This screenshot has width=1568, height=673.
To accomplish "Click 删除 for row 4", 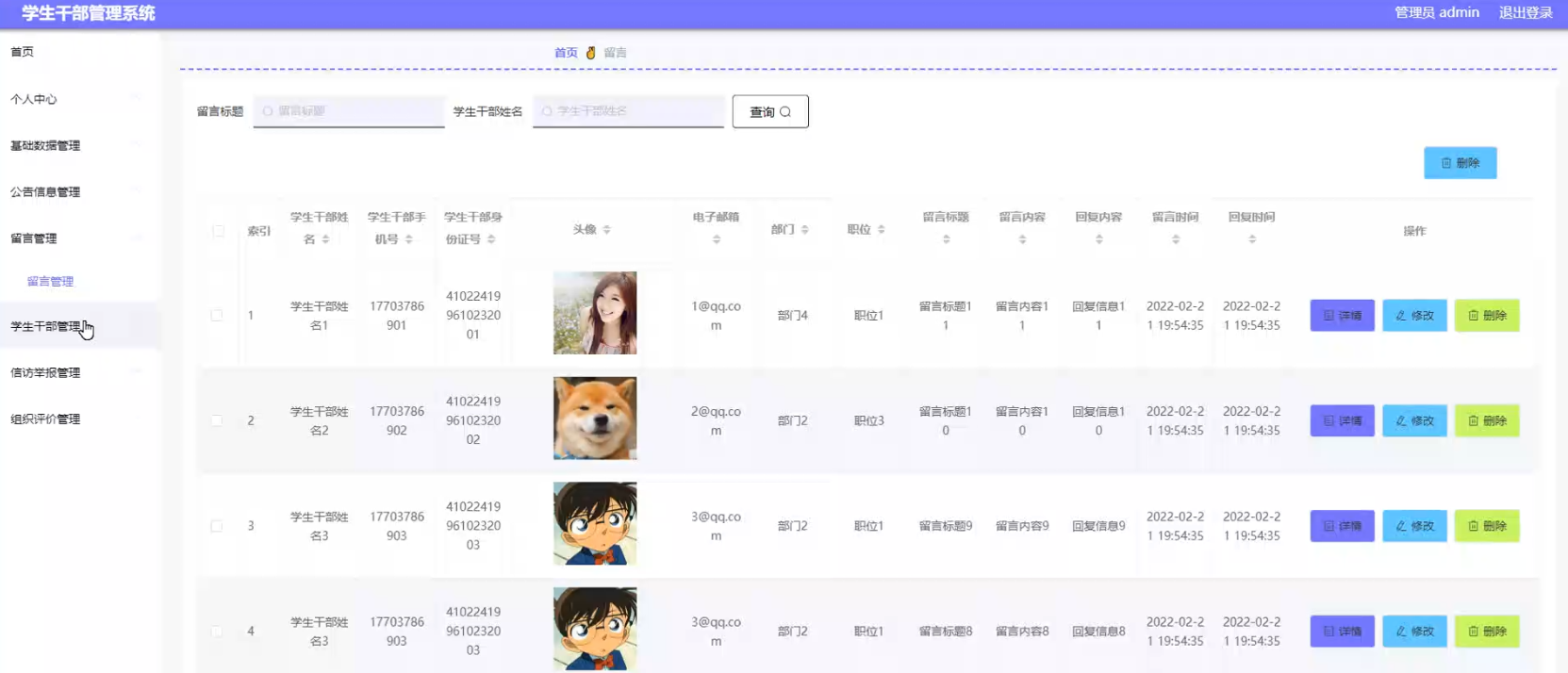I will click(1487, 632).
